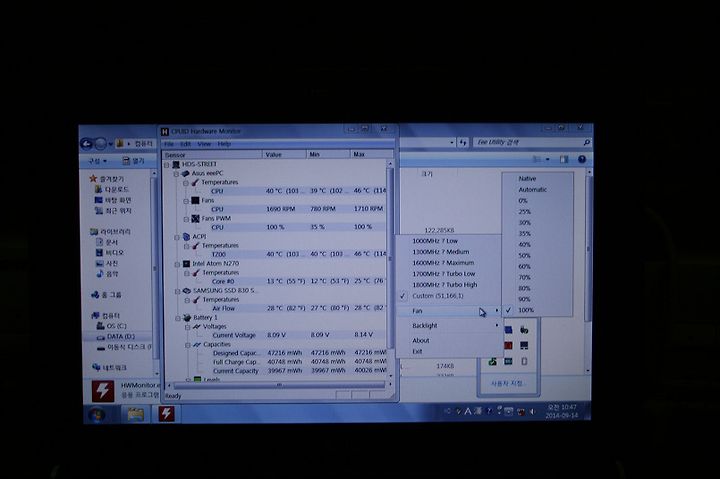The height and width of the screenshot is (479, 720).
Task: Click the Fans PWM icon
Action: click(196, 219)
